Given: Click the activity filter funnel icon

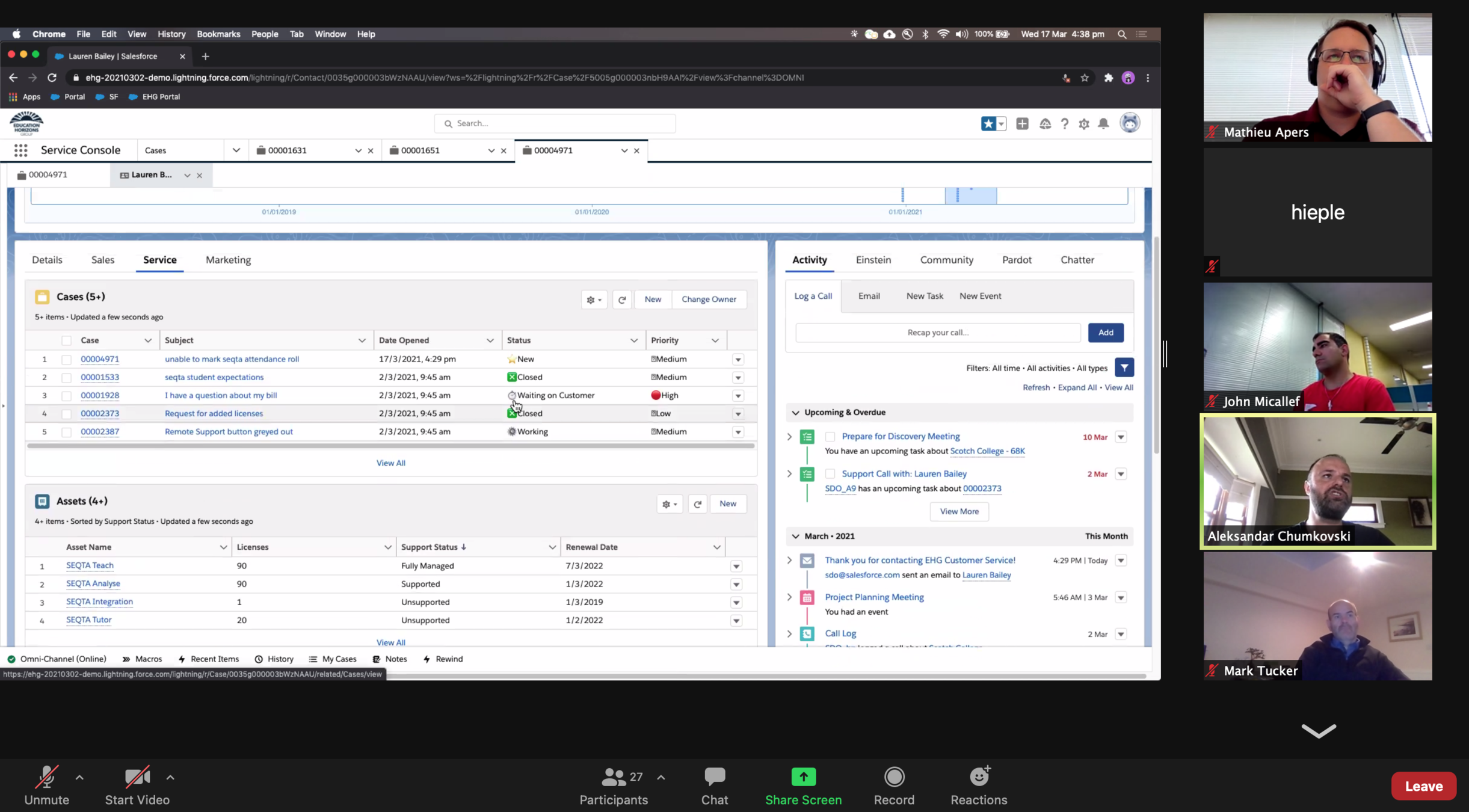Looking at the screenshot, I should pyautogui.click(x=1124, y=368).
